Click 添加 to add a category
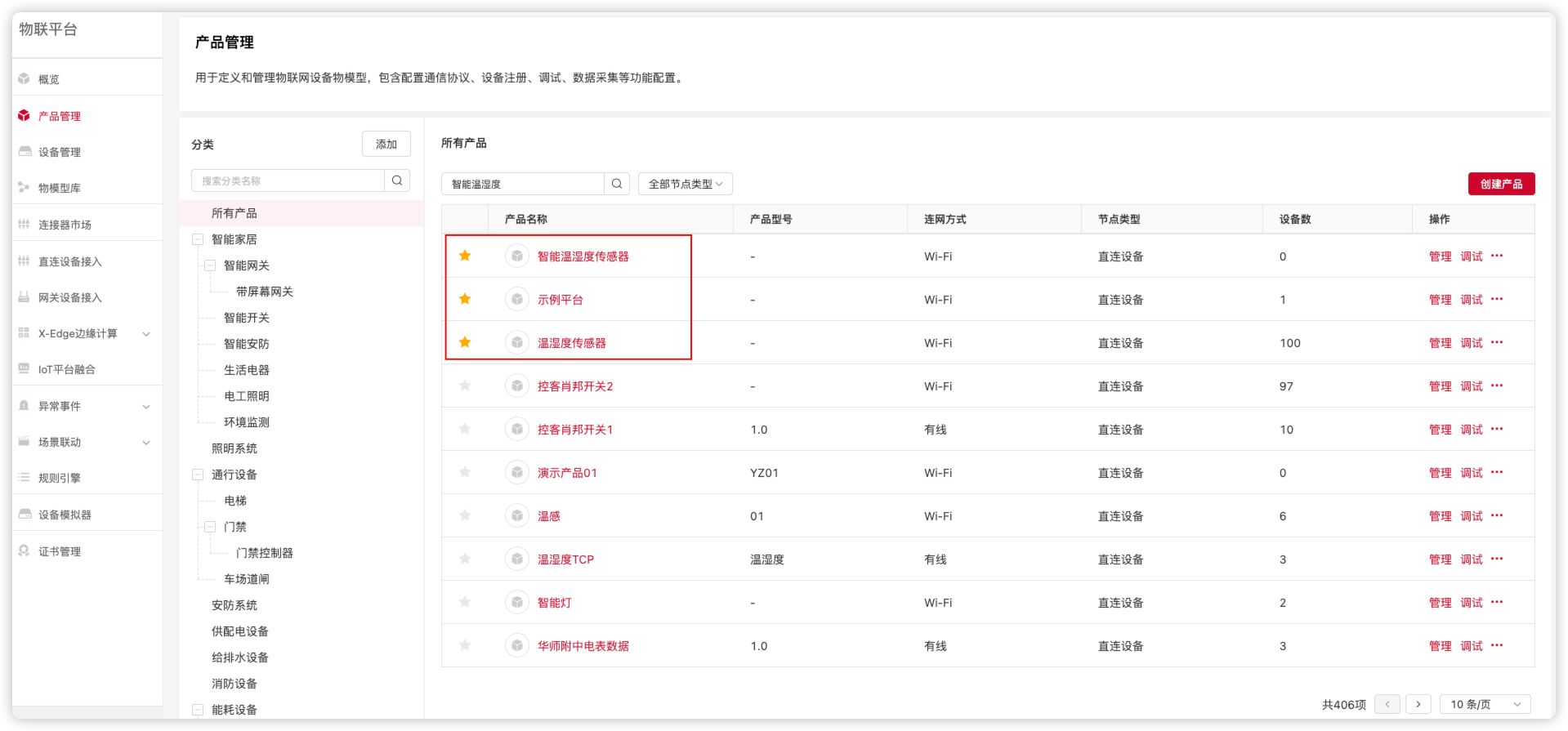This screenshot has width=1568, height=731. 386,145
